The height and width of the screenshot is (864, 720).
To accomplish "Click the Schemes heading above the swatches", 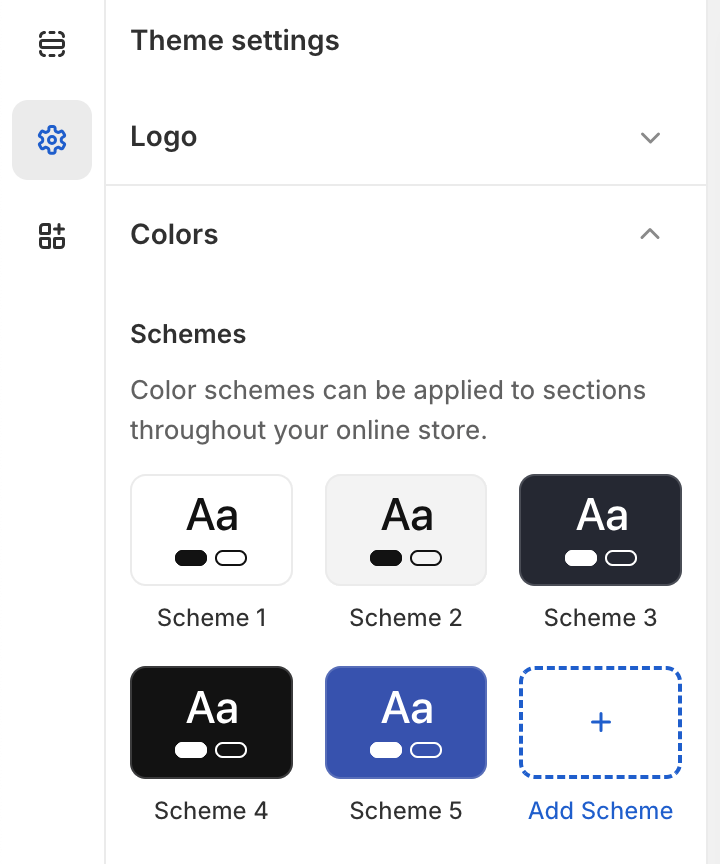I will (188, 334).
